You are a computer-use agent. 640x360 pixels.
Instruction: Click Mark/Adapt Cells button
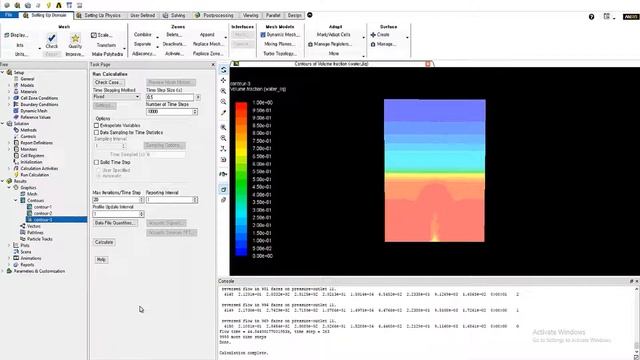(333, 35)
